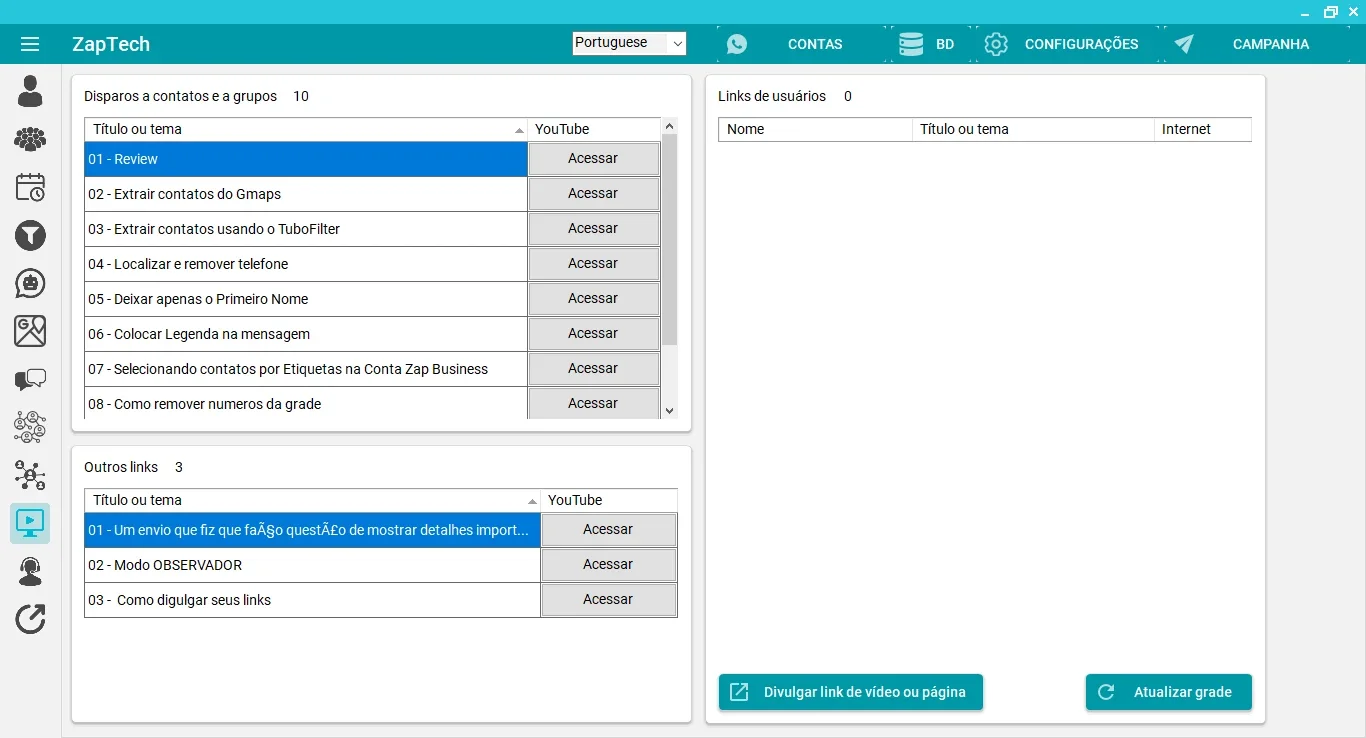Sort Outros links grid by Título ou tema

point(312,500)
